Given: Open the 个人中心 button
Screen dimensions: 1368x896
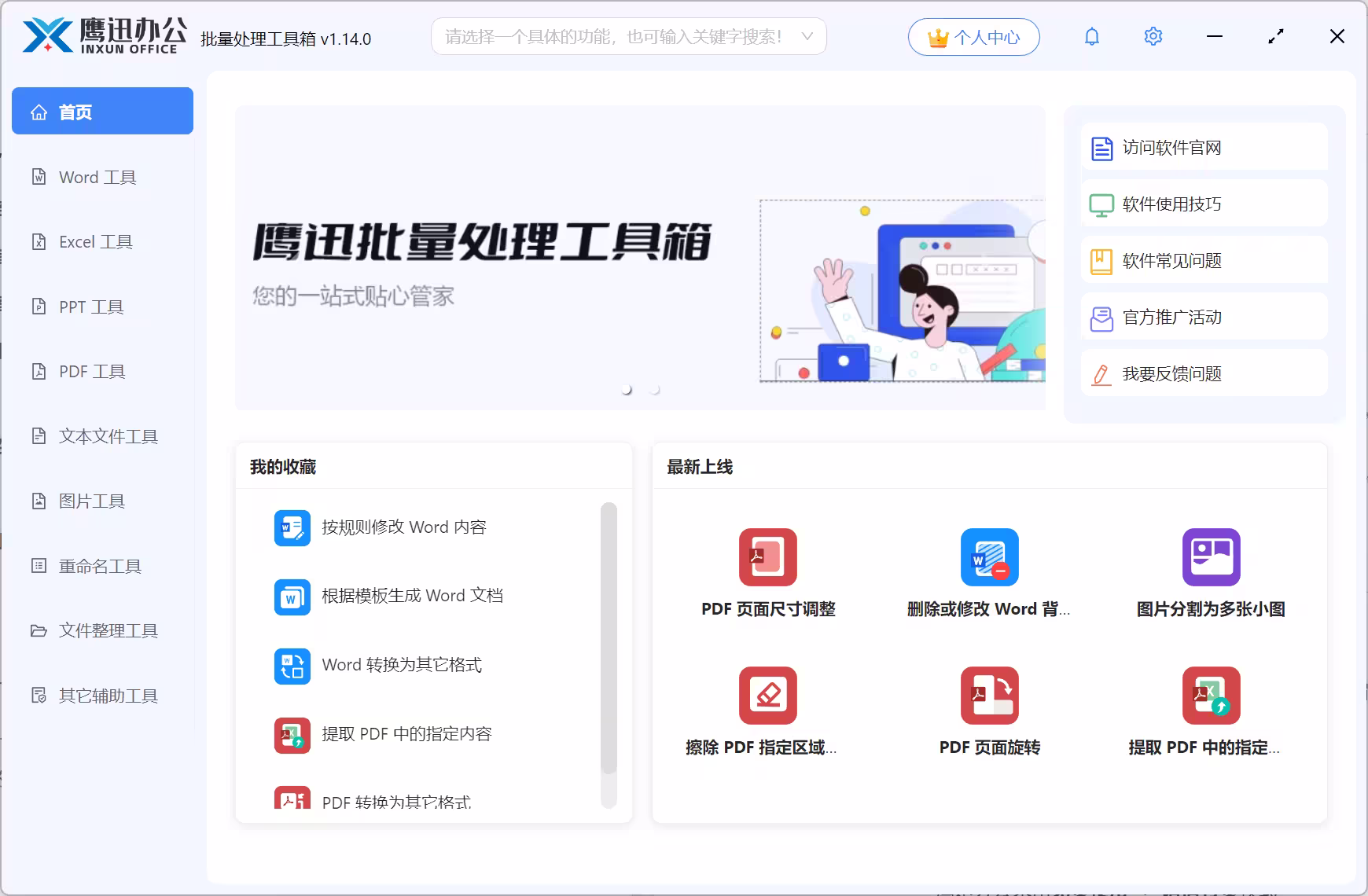Looking at the screenshot, I should point(974,36).
